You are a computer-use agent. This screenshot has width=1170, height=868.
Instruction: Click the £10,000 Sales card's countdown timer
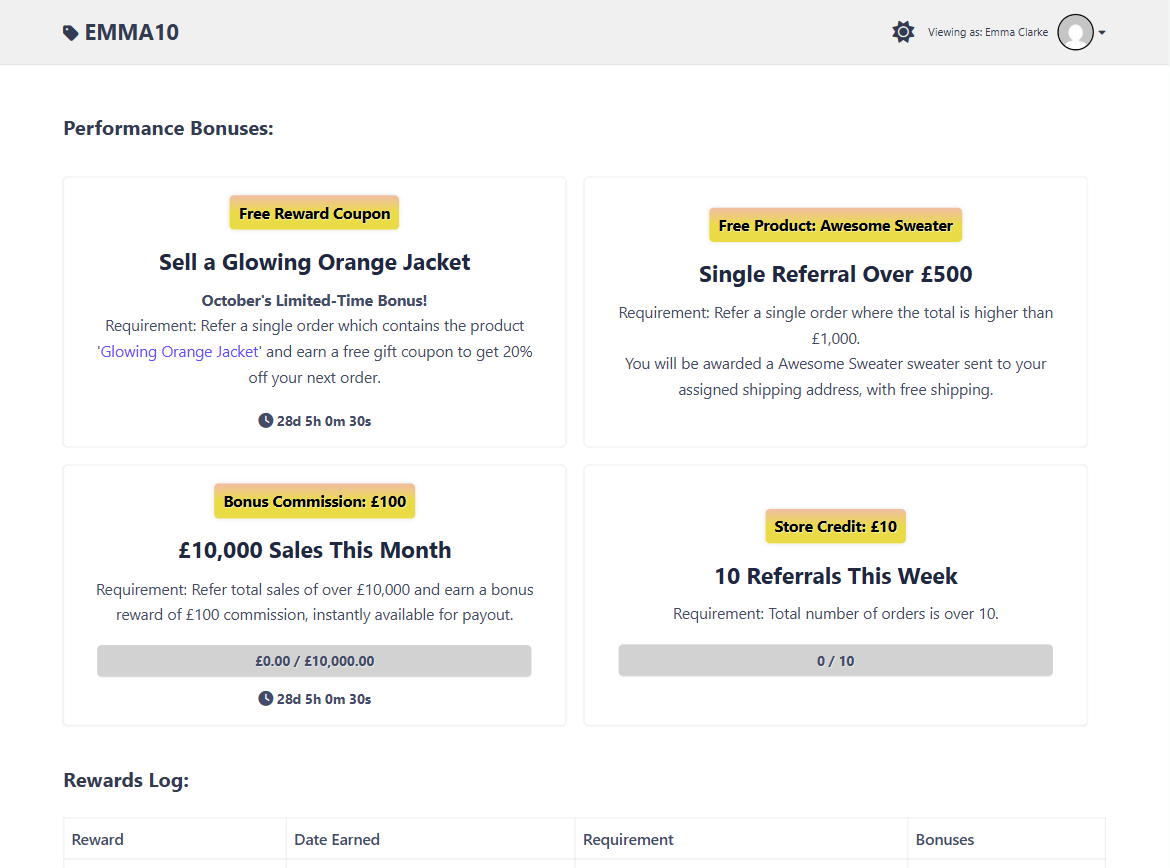(x=314, y=699)
